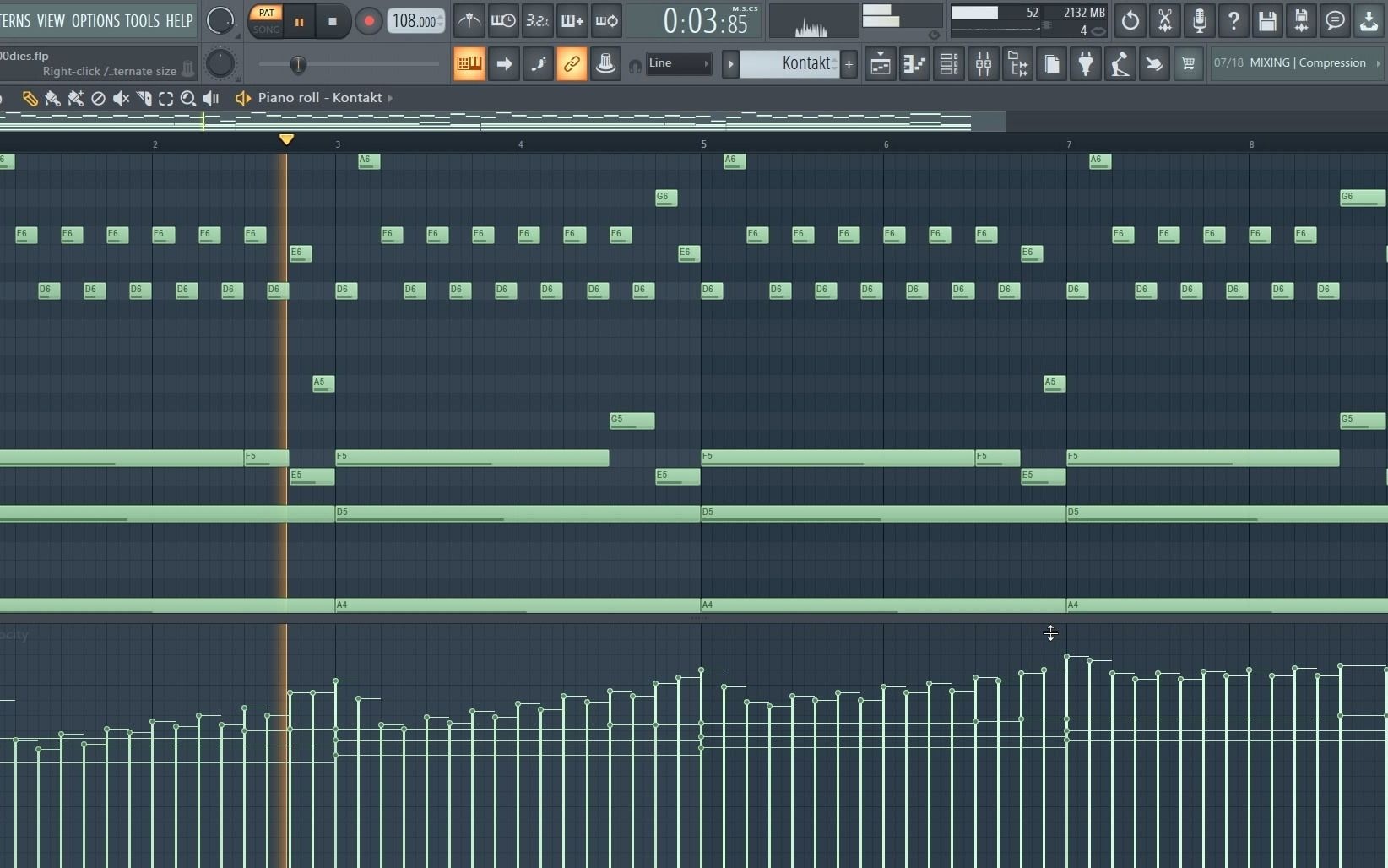Select the Mute tool in piano roll
This screenshot has width=1388, height=868.
click(x=121, y=98)
